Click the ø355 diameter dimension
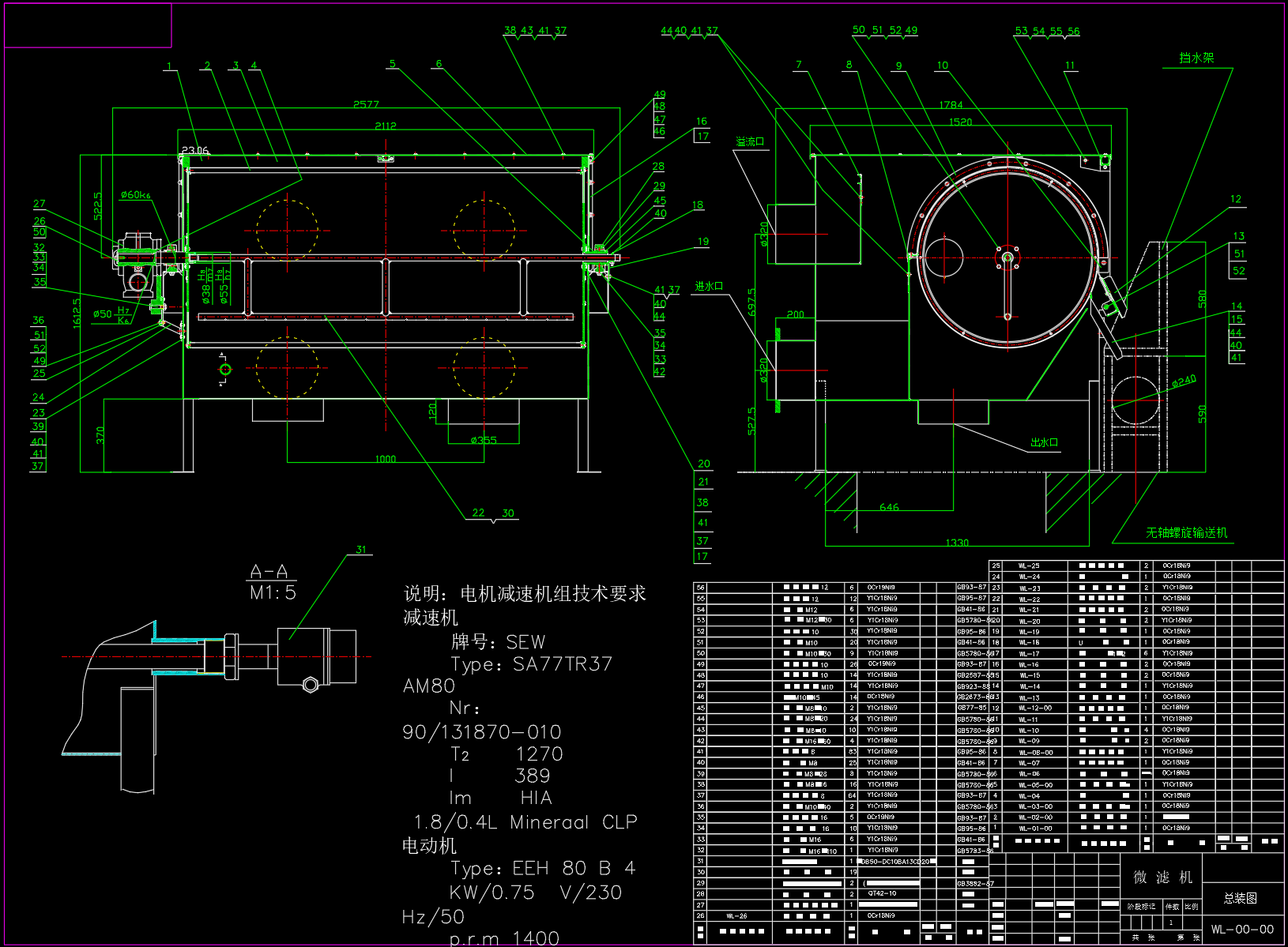The height and width of the screenshot is (947, 1288). pyautogui.click(x=484, y=440)
